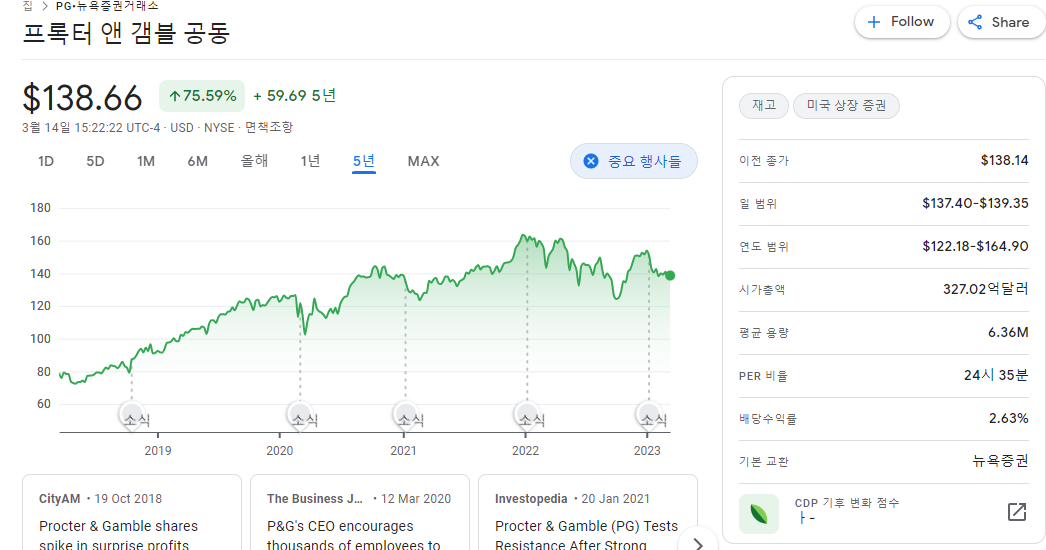Click the + 59.69 5년 change text
Screen dimensions: 1046x550
294,95
